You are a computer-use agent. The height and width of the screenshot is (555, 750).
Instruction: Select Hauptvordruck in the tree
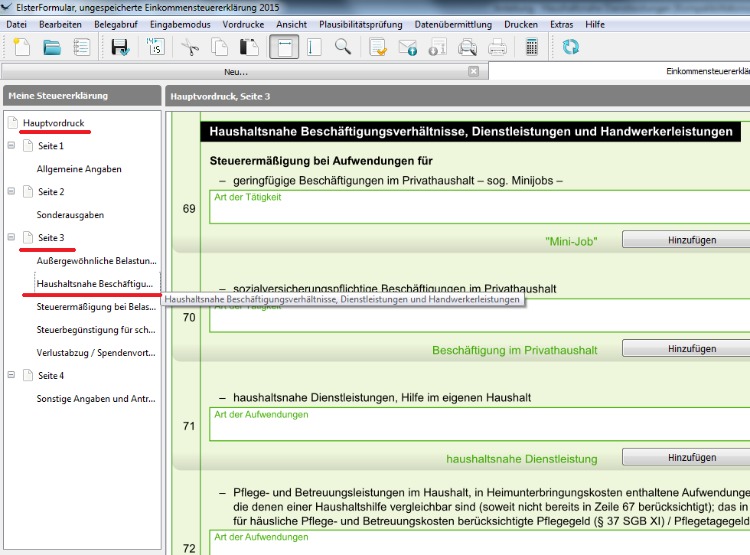click(53, 123)
